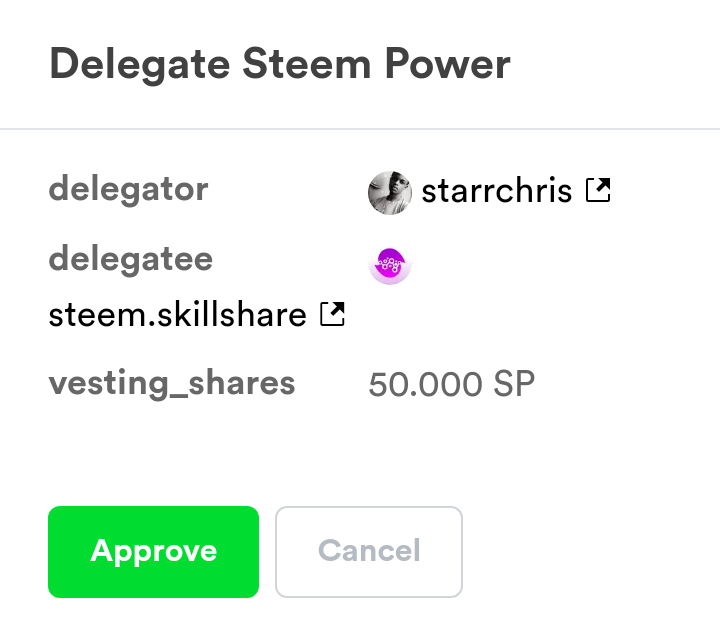Cancel the delegation request
Image resolution: width=720 pixels, height=634 pixels.
[369, 552]
